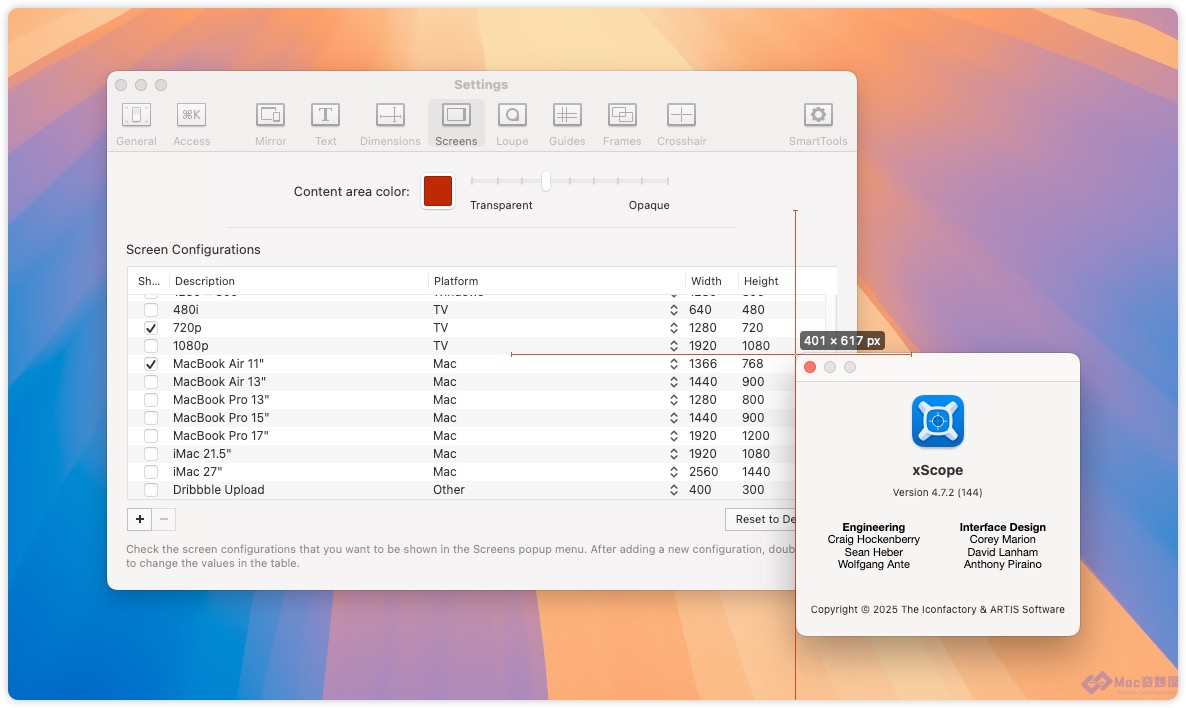Select the "Dribbble Upload" description cell

pyautogui.click(x=219, y=490)
